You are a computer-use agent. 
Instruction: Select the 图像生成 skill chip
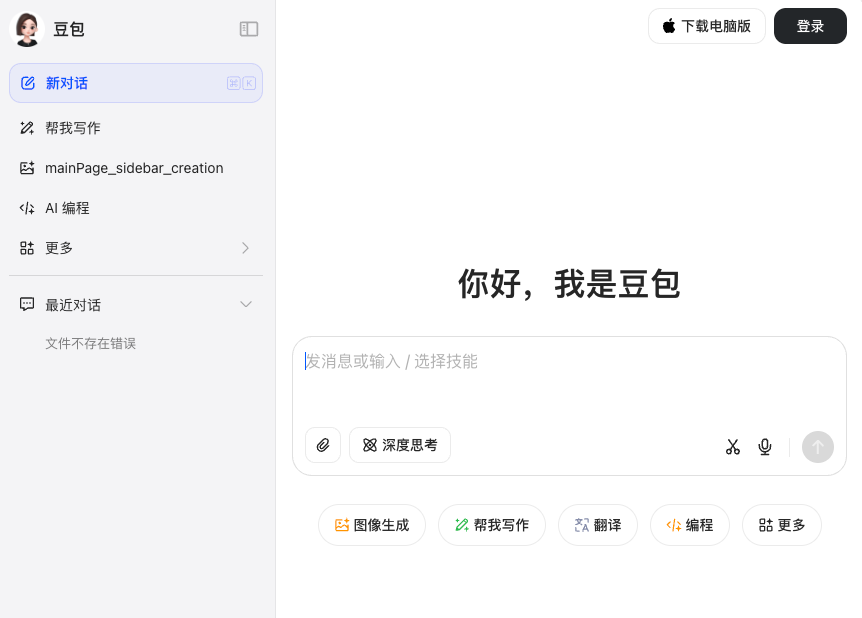pos(372,525)
